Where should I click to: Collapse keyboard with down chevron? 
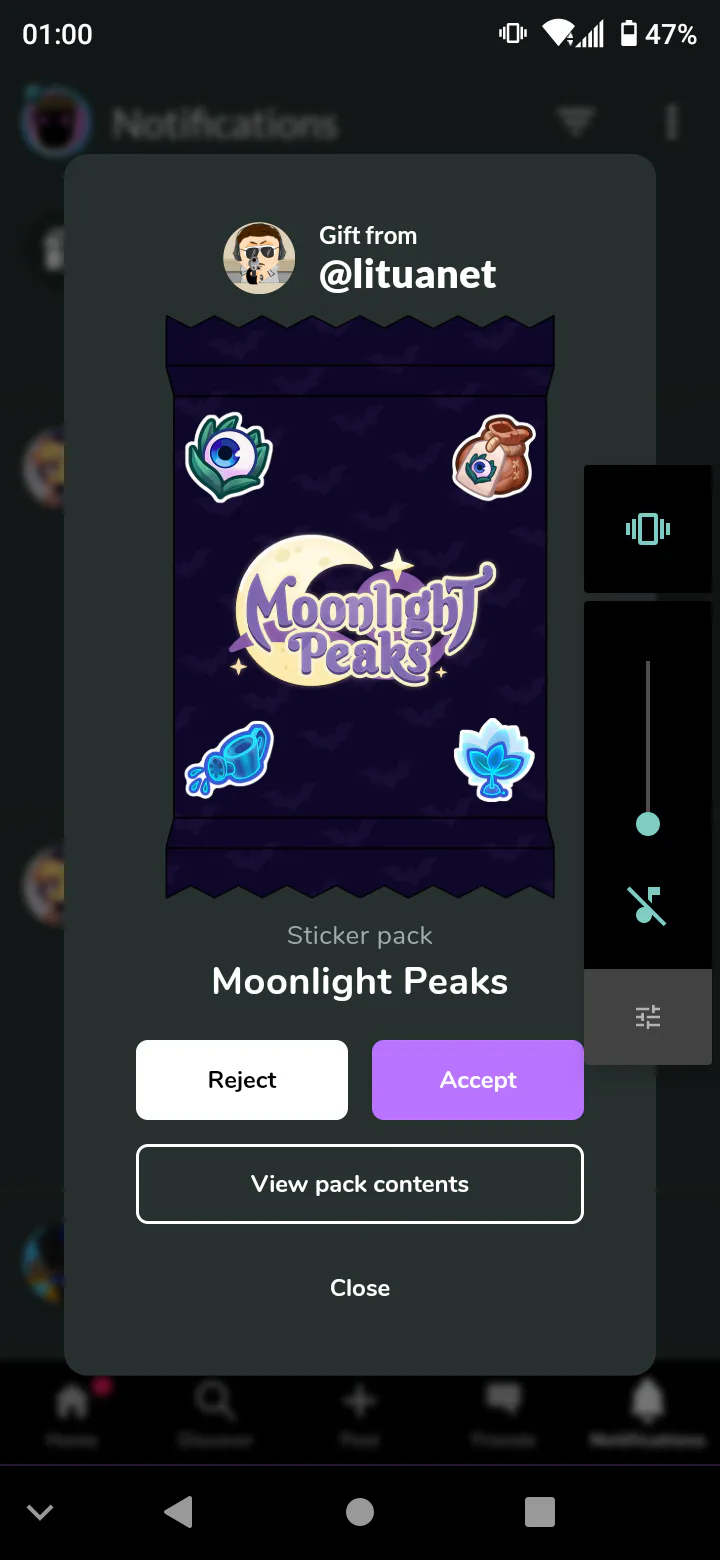[x=40, y=1512]
